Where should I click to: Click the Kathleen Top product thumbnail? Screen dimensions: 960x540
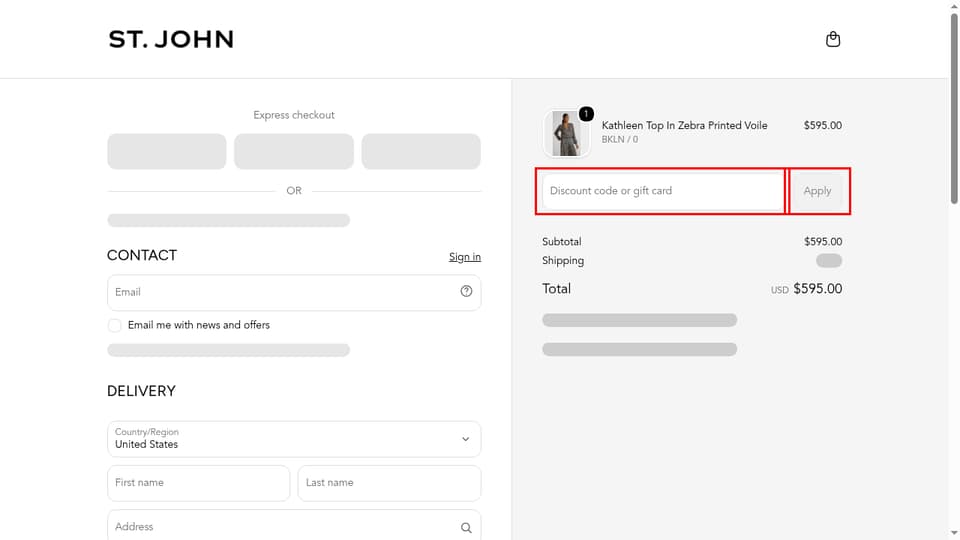pos(566,133)
